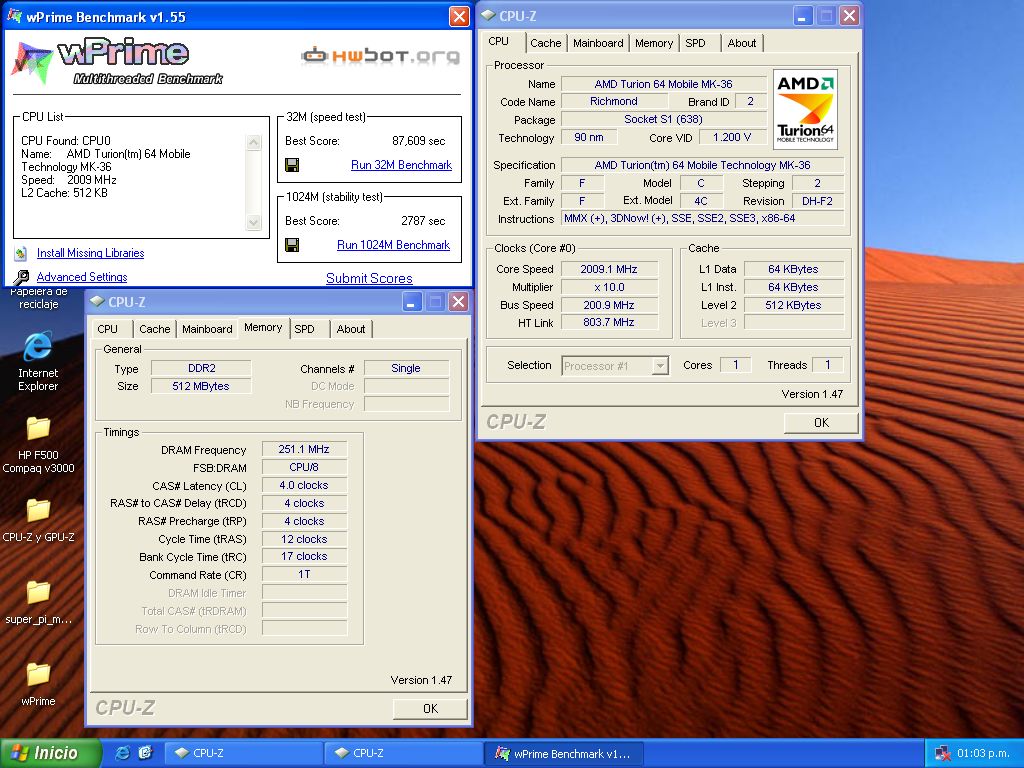Minimize the CPU-Z memory window

pyautogui.click(x=411, y=302)
